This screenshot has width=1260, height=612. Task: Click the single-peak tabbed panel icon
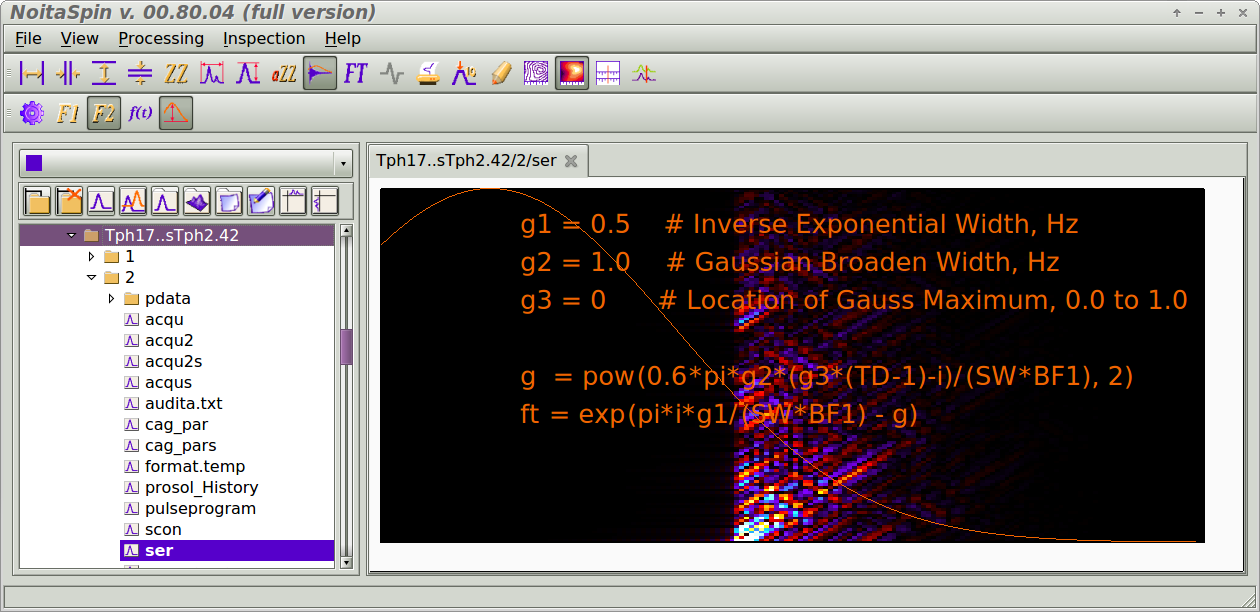165,201
